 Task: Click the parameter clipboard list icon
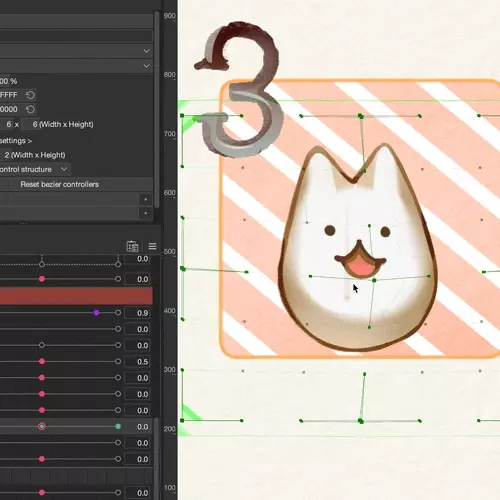point(132,246)
